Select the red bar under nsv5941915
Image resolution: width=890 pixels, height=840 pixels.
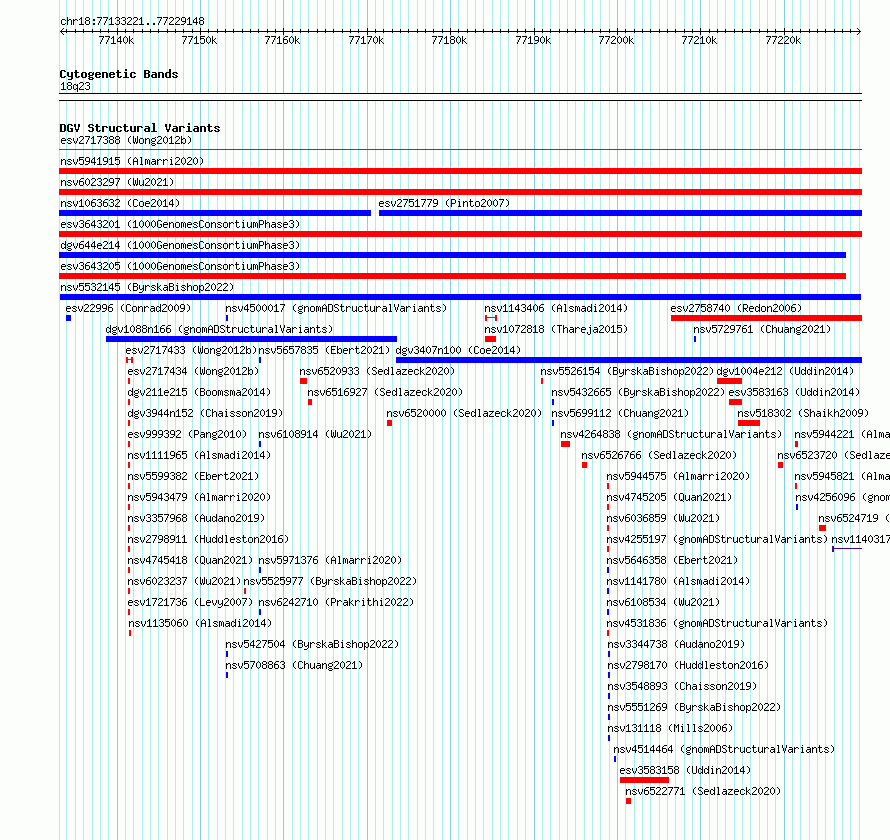[x=460, y=171]
